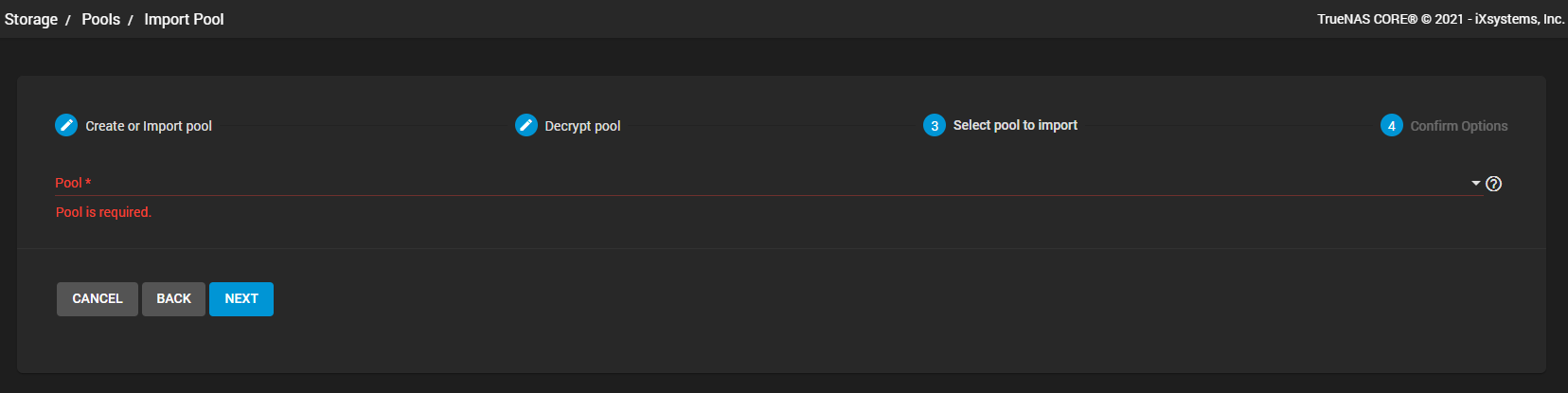This screenshot has height=393, width=1568.
Task: Click the CANCEL button
Action: click(98, 299)
